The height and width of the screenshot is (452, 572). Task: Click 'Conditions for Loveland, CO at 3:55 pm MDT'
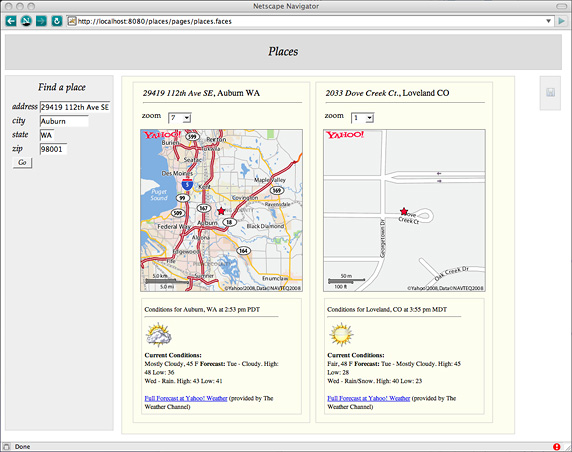tap(387, 309)
